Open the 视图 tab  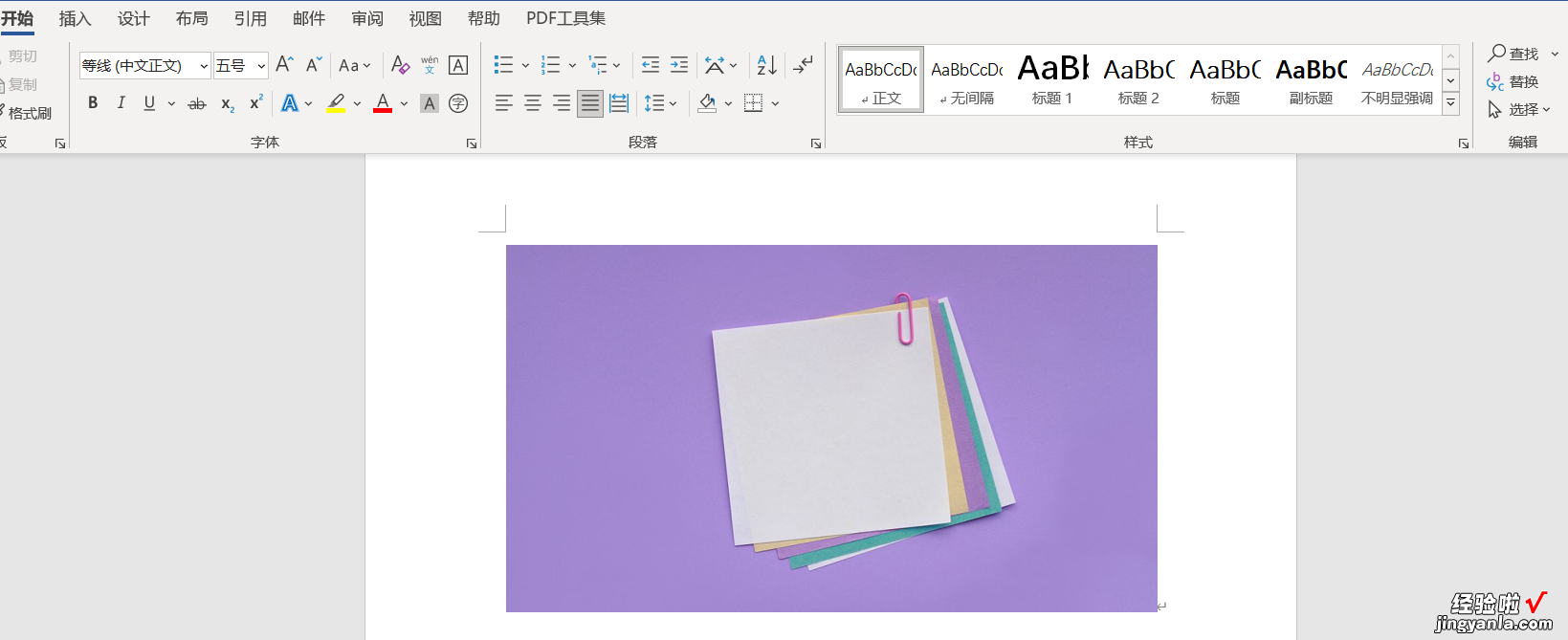(x=425, y=18)
